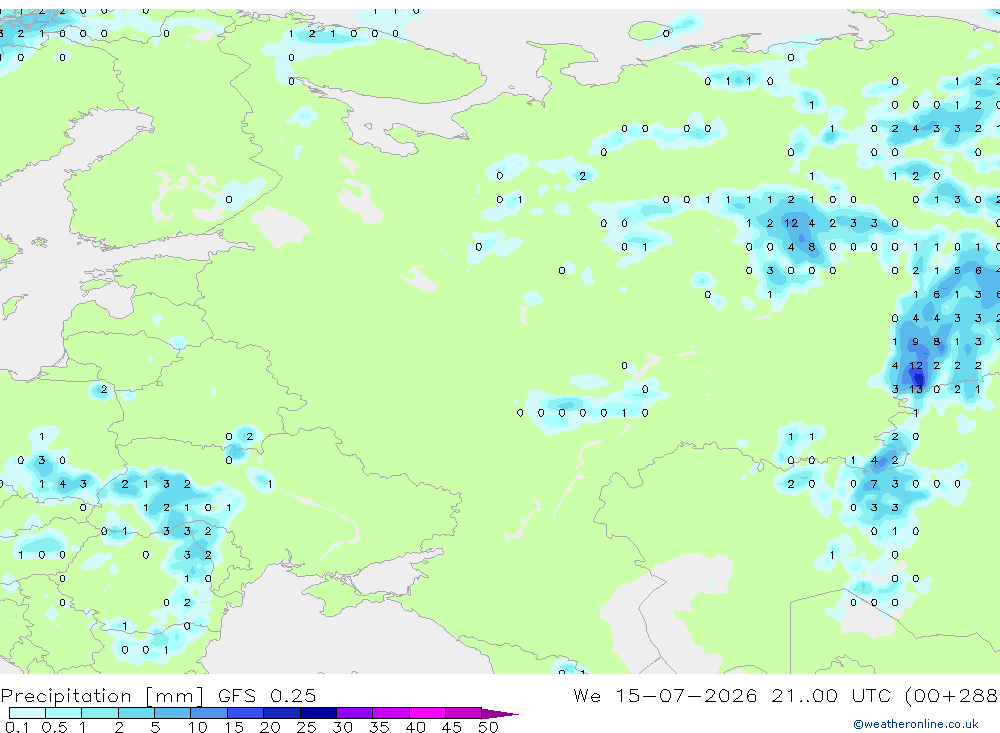This screenshot has width=1000, height=733.
Task: Pick the 35–40 mm legend color swatch
Action: pyautogui.click(x=391, y=713)
